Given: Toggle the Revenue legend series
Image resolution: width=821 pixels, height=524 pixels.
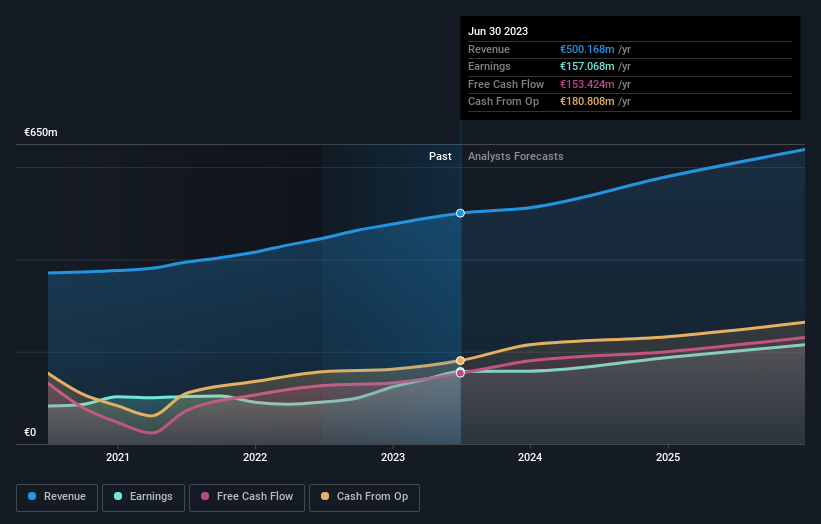Looking at the screenshot, I should (x=57, y=497).
